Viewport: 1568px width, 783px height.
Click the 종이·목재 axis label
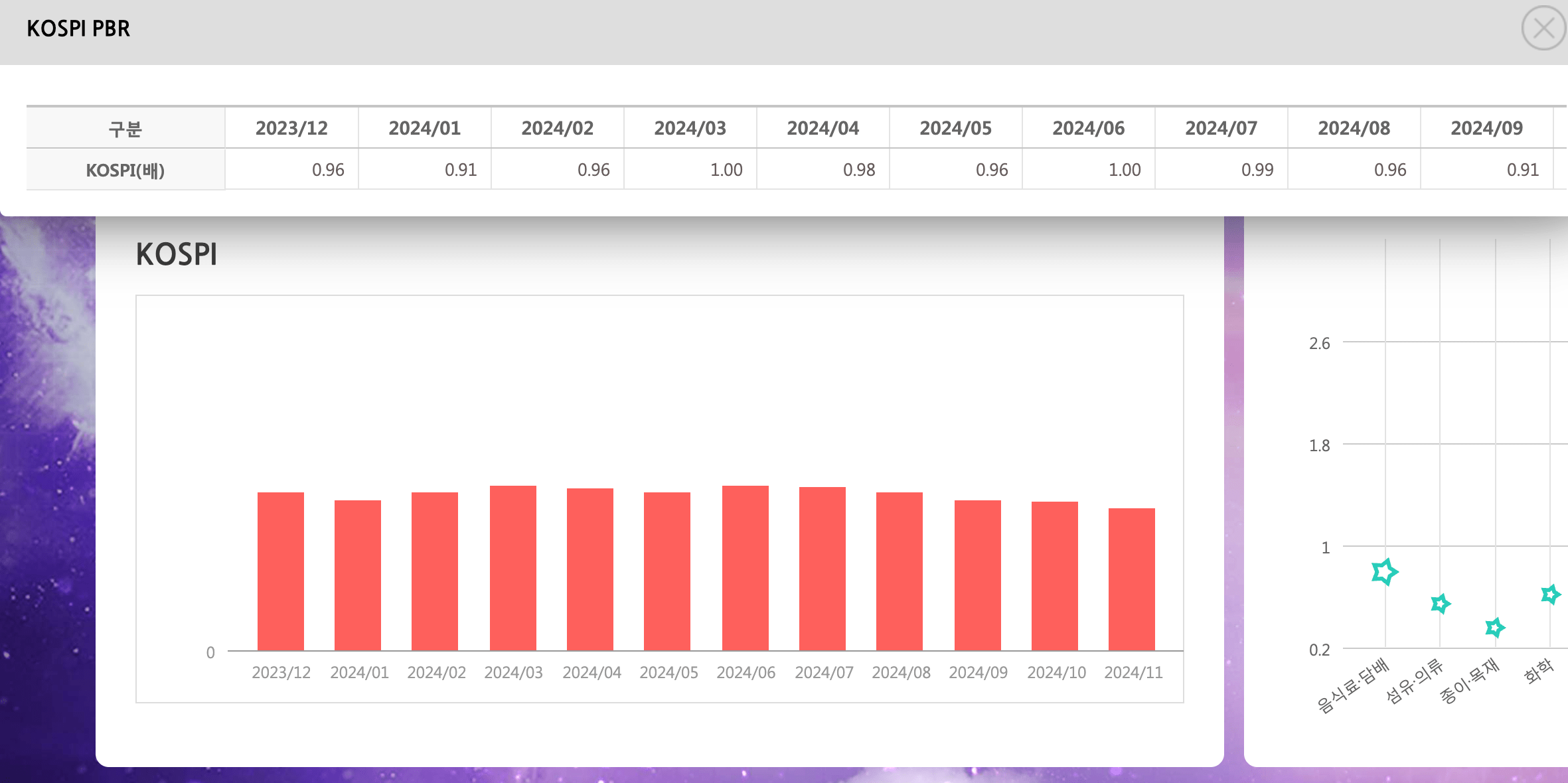click(x=1469, y=680)
